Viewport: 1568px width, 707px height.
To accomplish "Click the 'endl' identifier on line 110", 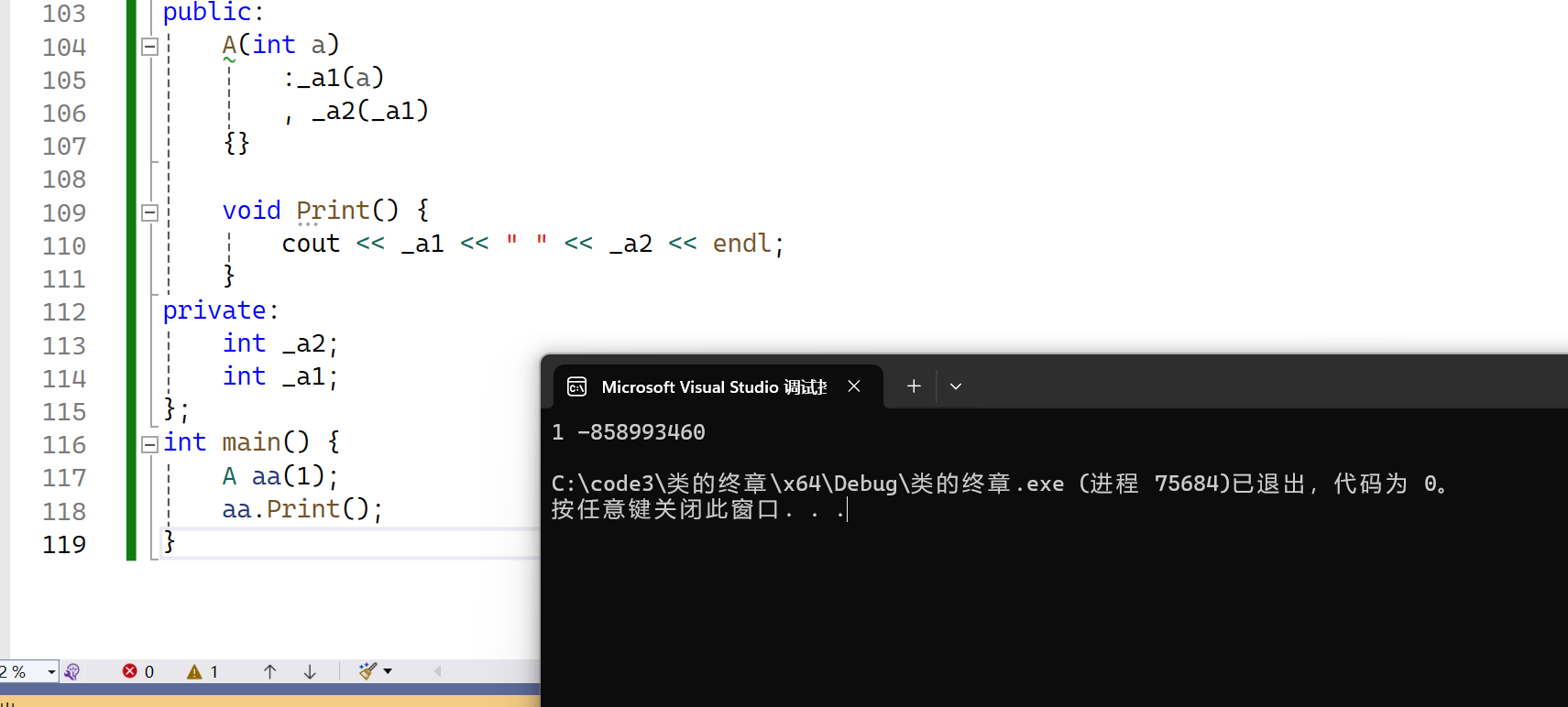I will (x=742, y=244).
